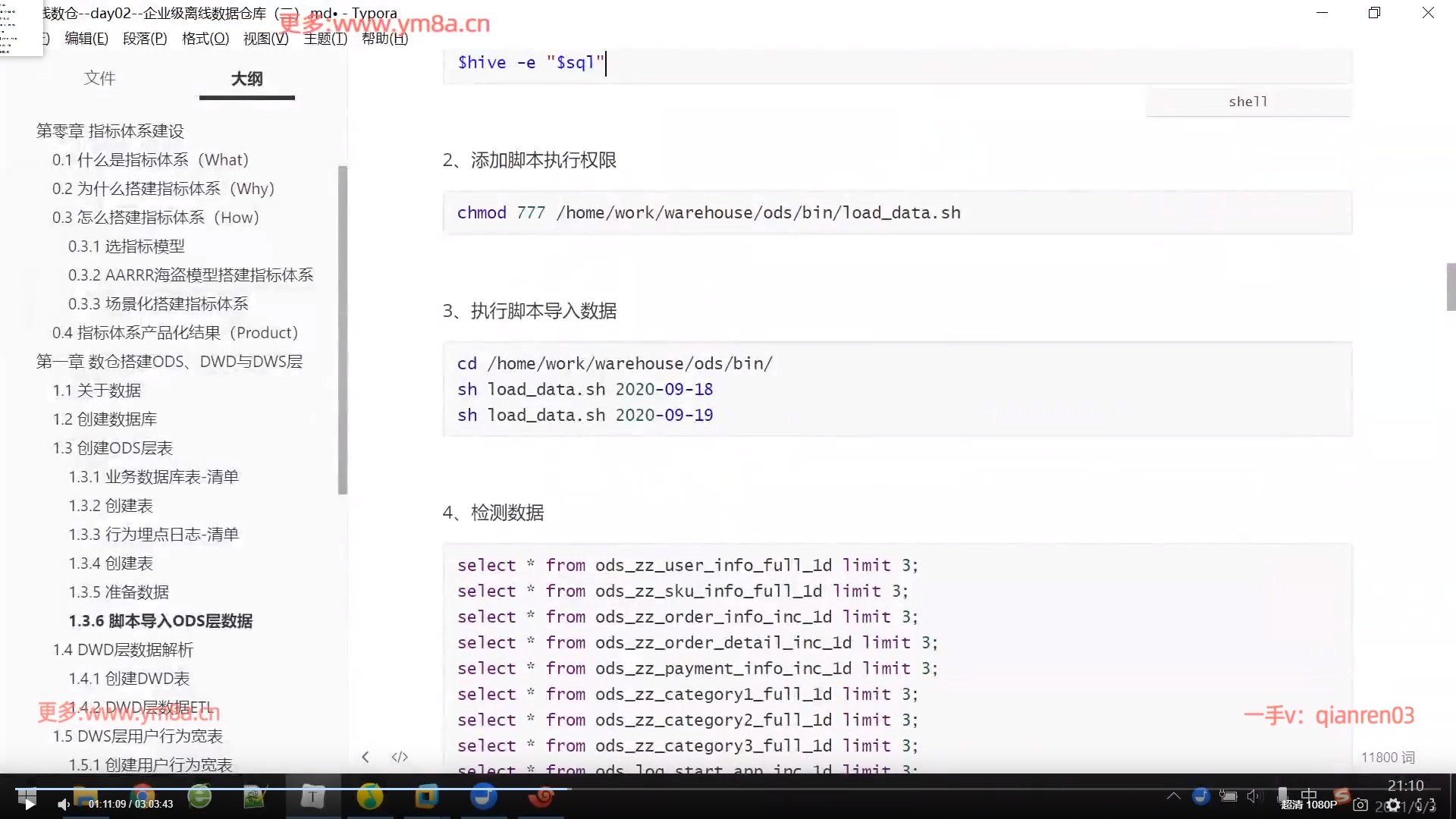1456x819 pixels.
Task: Show hidden system tray icons chevron
Action: pos(1173,795)
